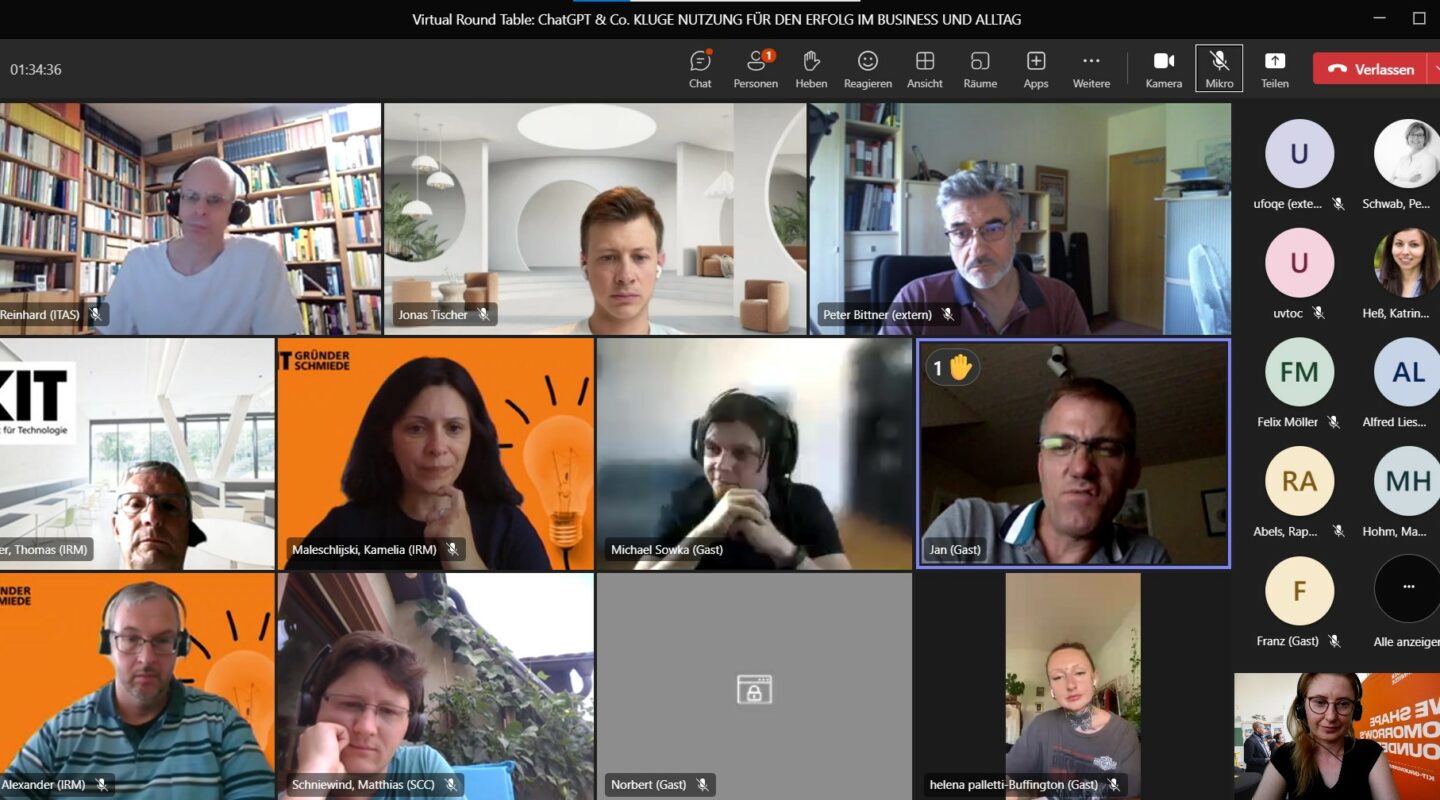This screenshot has width=1440, height=800.
Task: Select the FM avatar of Felix Möller
Action: pos(1299,372)
